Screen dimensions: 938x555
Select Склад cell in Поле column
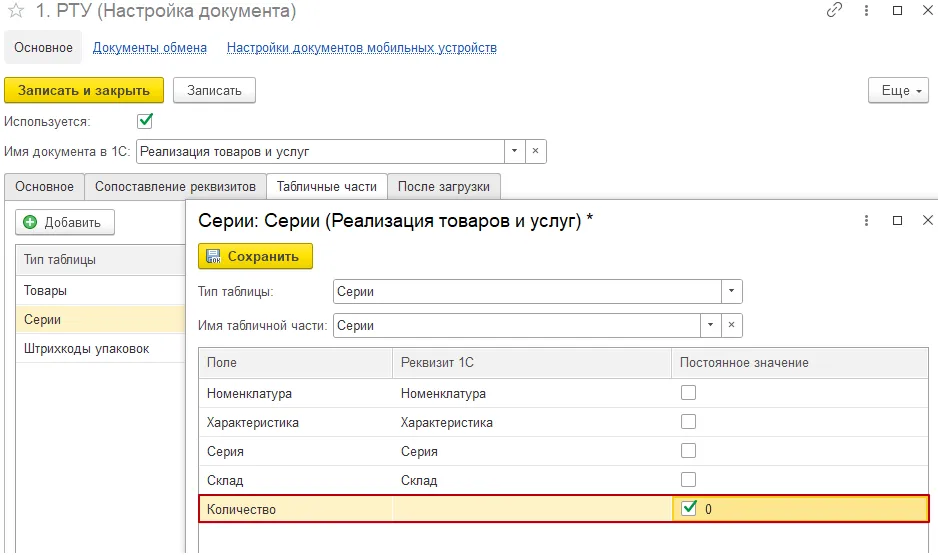(296, 480)
